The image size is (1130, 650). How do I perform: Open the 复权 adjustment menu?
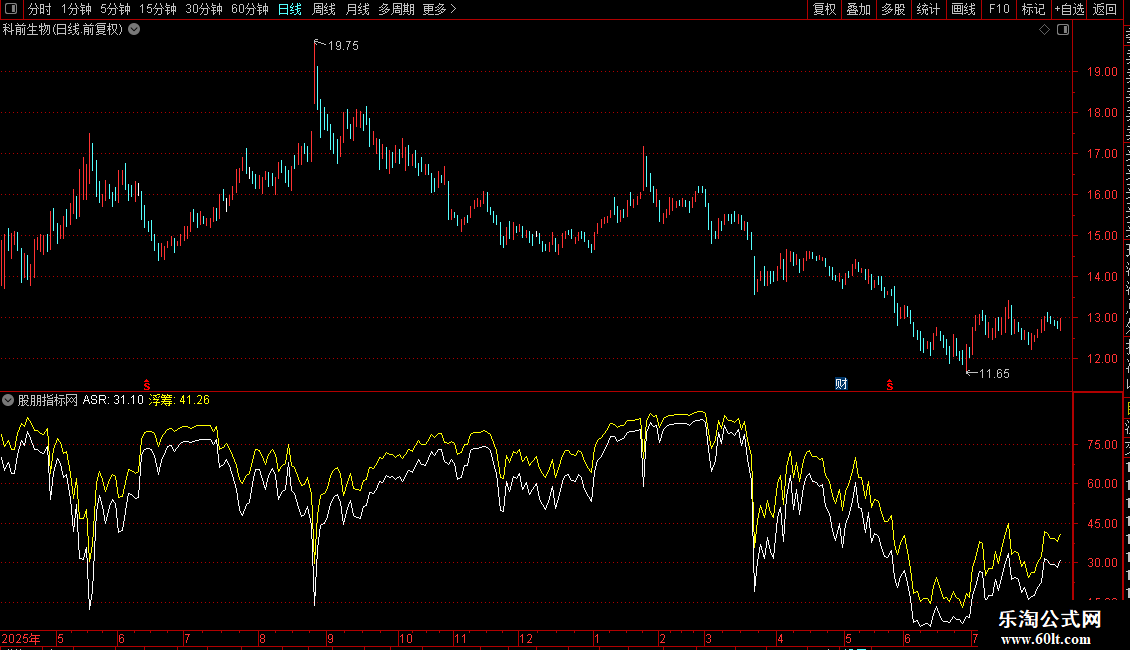(x=824, y=9)
